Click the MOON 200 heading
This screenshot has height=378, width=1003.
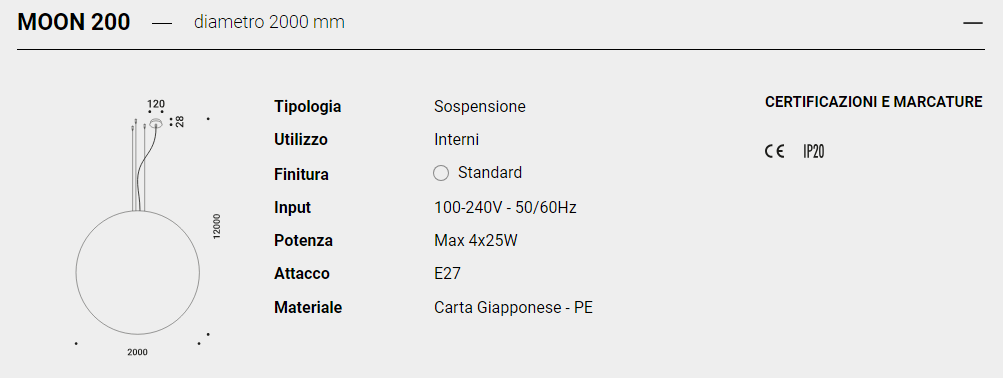(x=74, y=22)
